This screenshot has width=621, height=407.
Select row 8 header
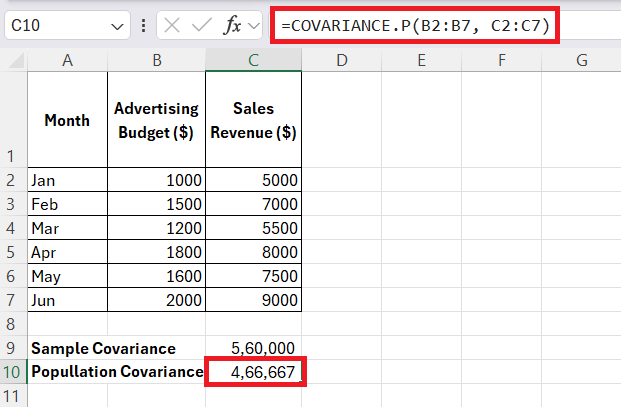[x=13, y=324]
